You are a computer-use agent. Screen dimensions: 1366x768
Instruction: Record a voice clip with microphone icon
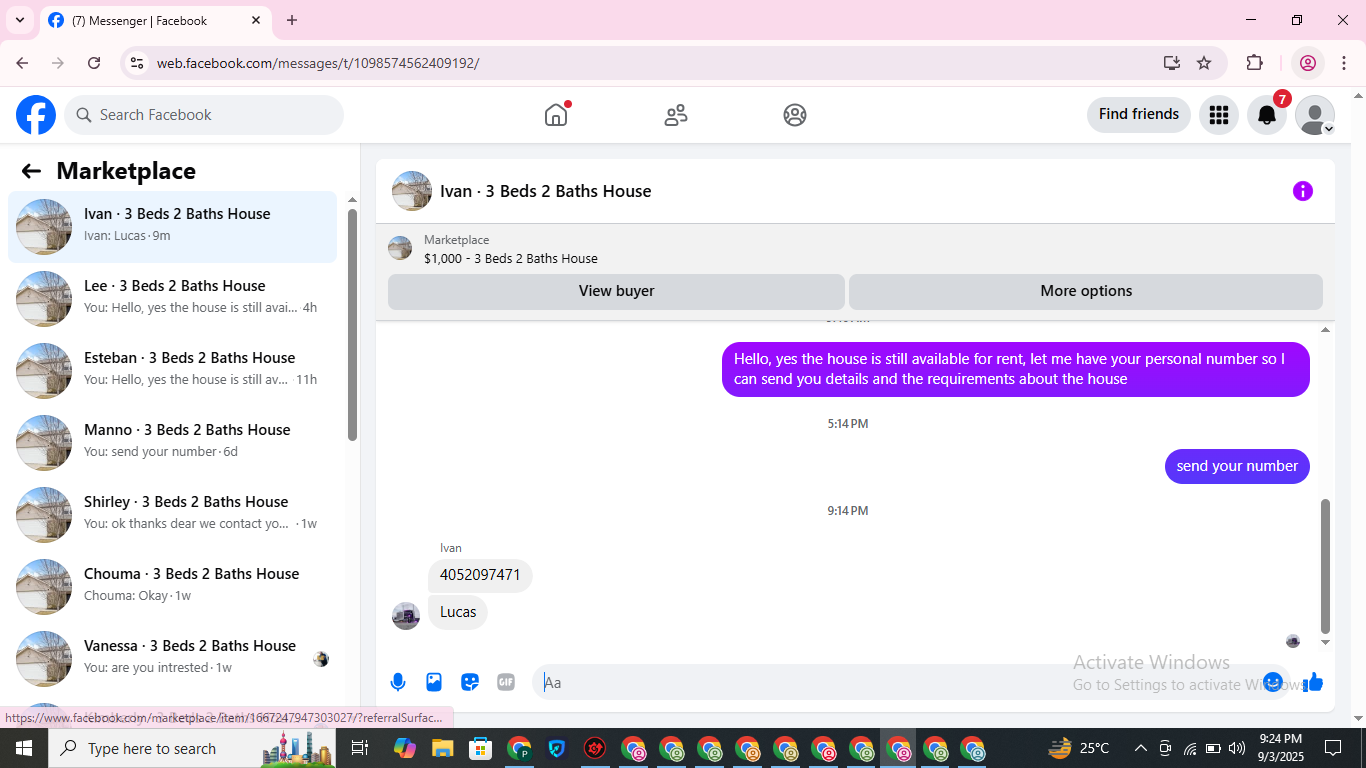point(398,682)
